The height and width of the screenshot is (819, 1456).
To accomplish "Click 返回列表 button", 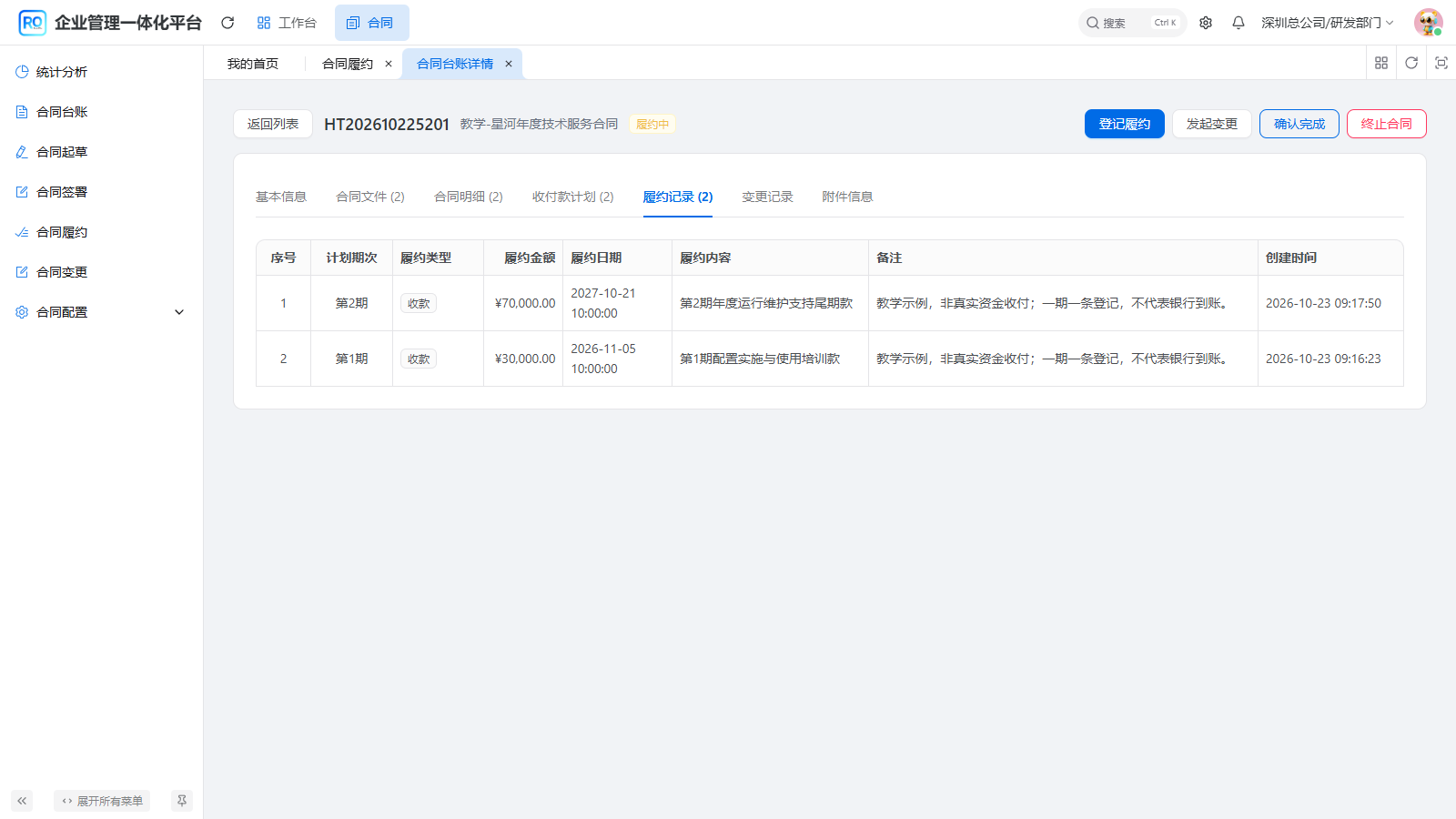I will pyautogui.click(x=273, y=124).
